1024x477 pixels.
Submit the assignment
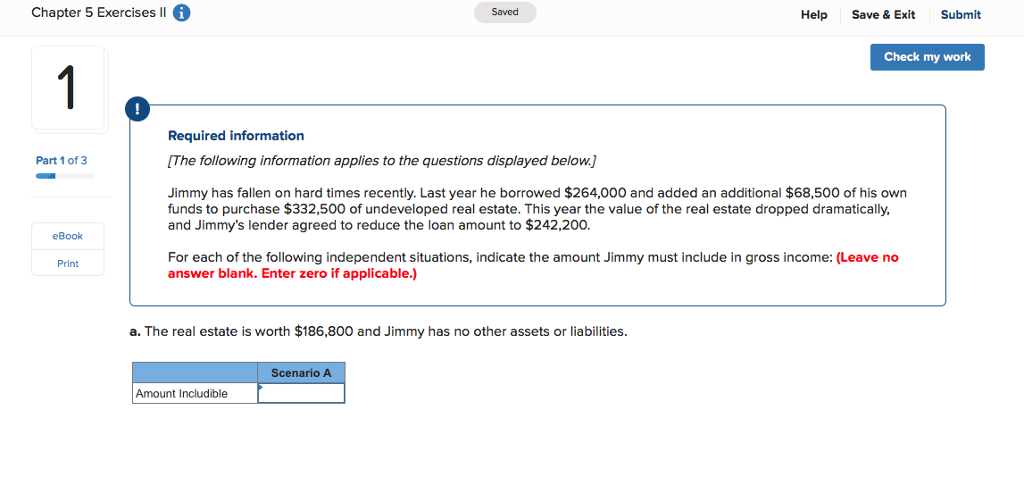(x=960, y=15)
